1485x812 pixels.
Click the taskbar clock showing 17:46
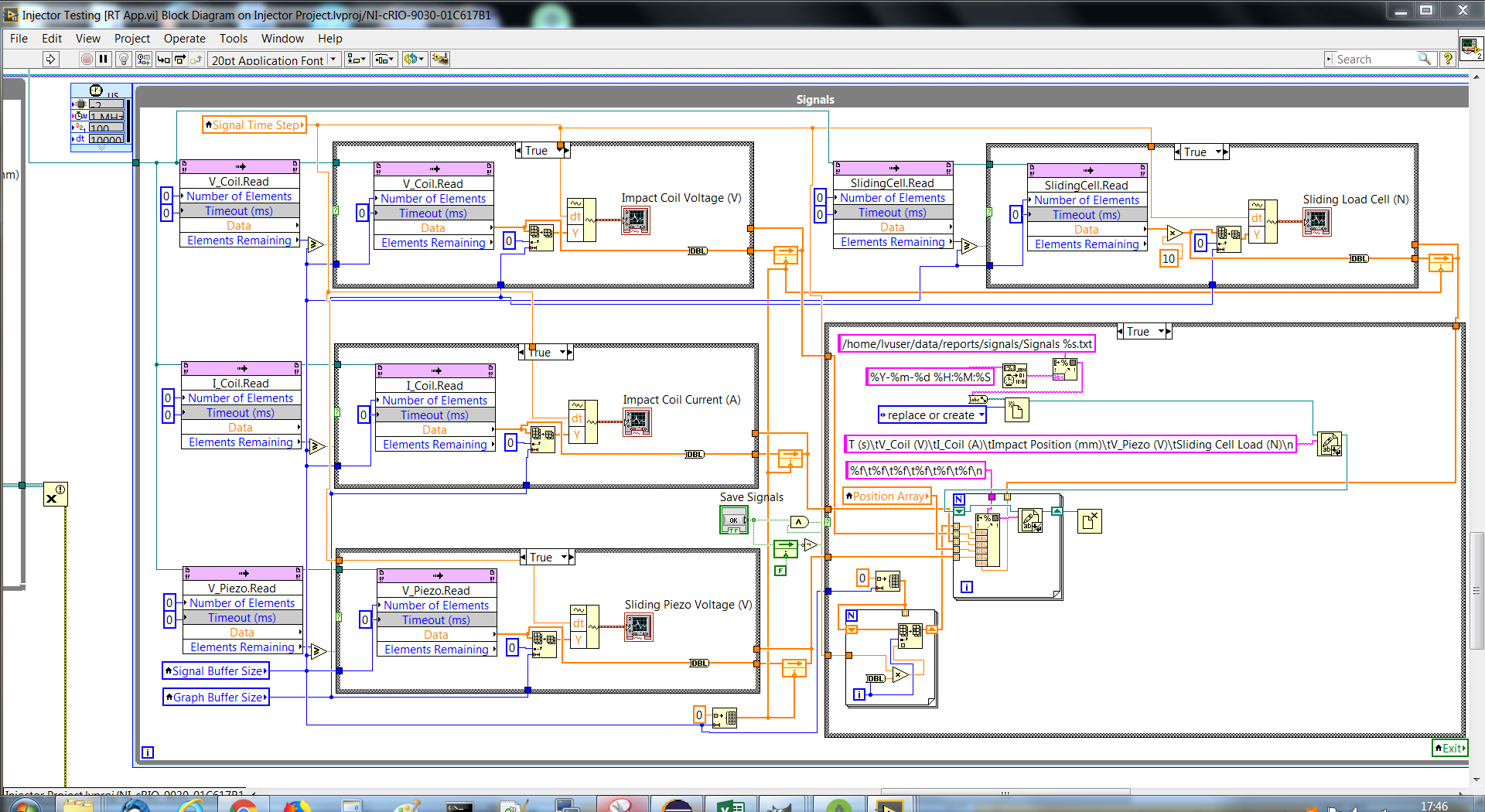(x=1434, y=806)
